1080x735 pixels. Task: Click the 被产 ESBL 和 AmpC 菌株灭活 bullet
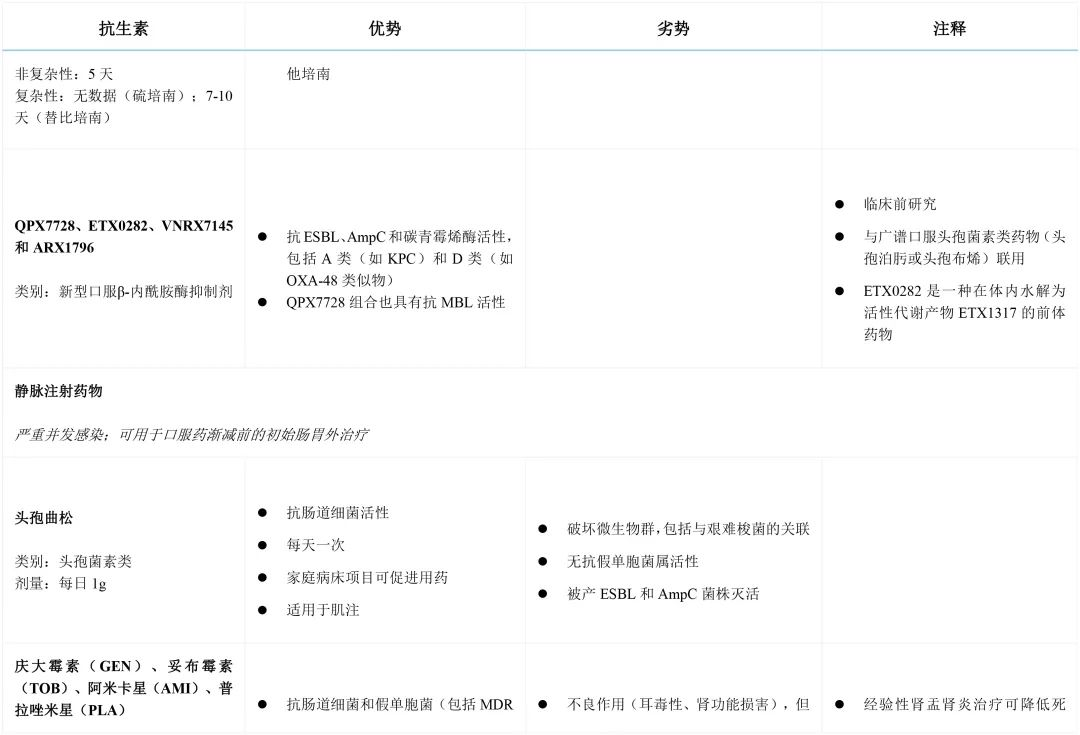pyautogui.click(x=662, y=594)
